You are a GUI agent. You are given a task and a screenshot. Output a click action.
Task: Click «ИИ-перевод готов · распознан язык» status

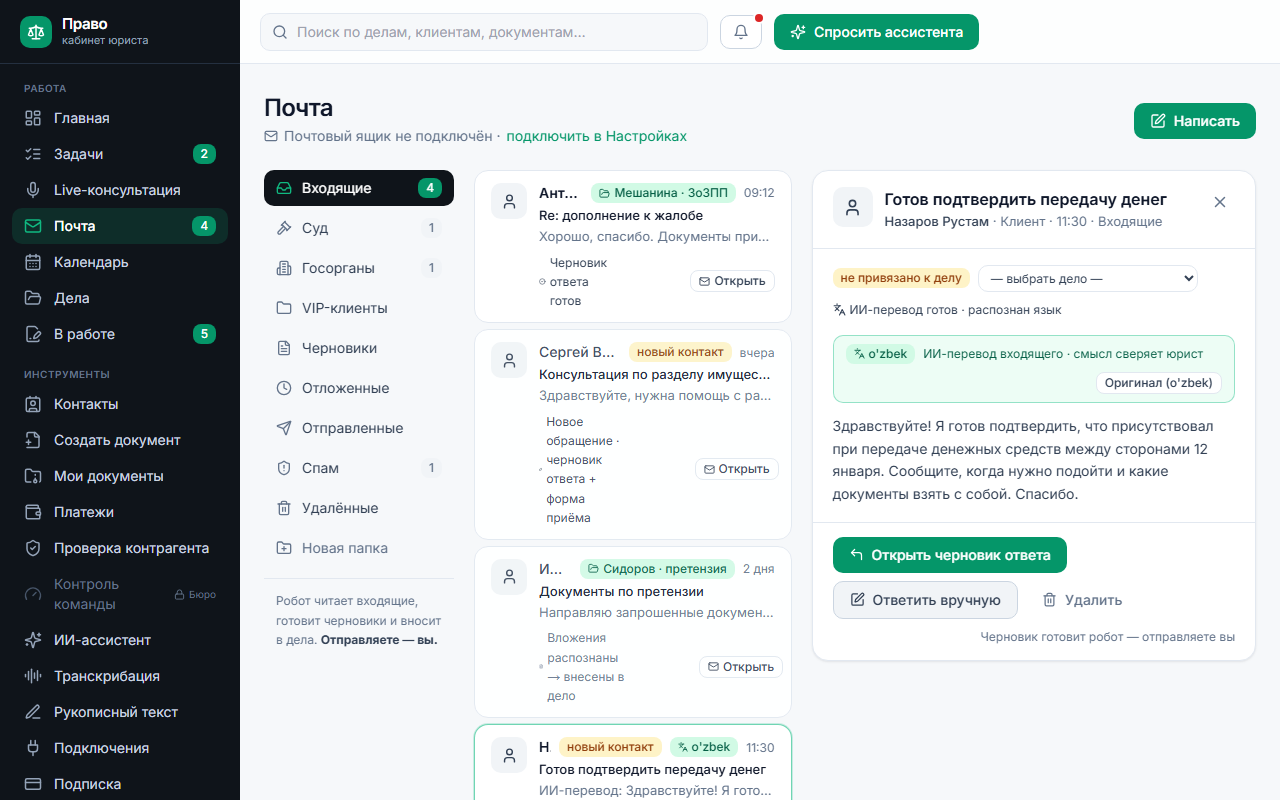coord(947,310)
